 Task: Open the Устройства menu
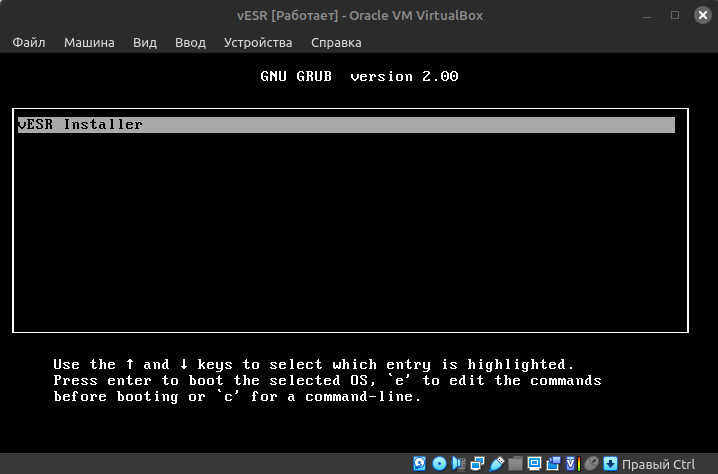coord(258,43)
